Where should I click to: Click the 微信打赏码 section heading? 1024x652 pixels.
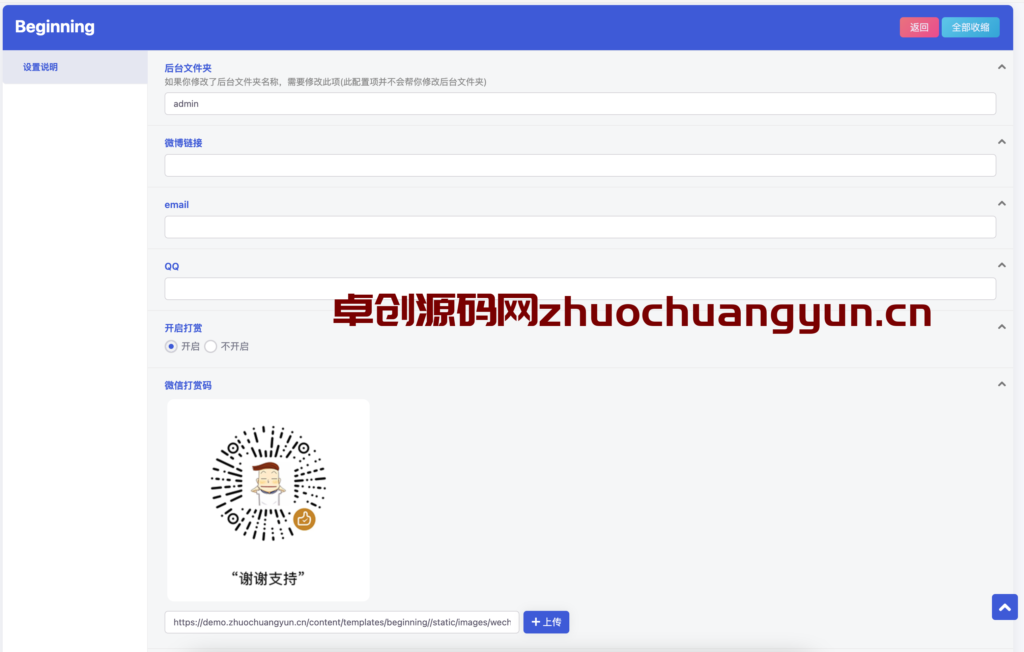188,385
